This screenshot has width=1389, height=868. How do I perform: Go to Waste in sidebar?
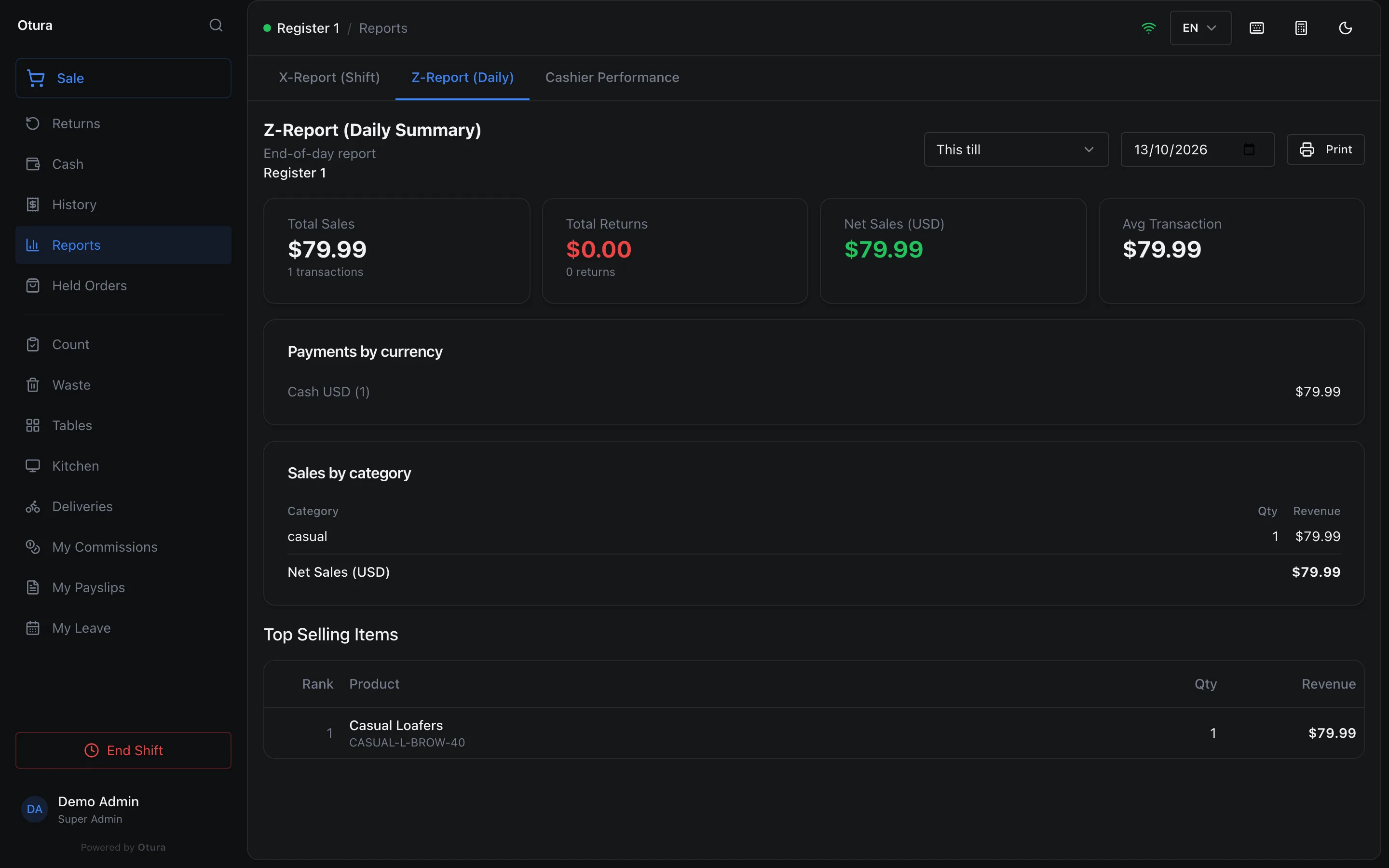pyautogui.click(x=123, y=385)
